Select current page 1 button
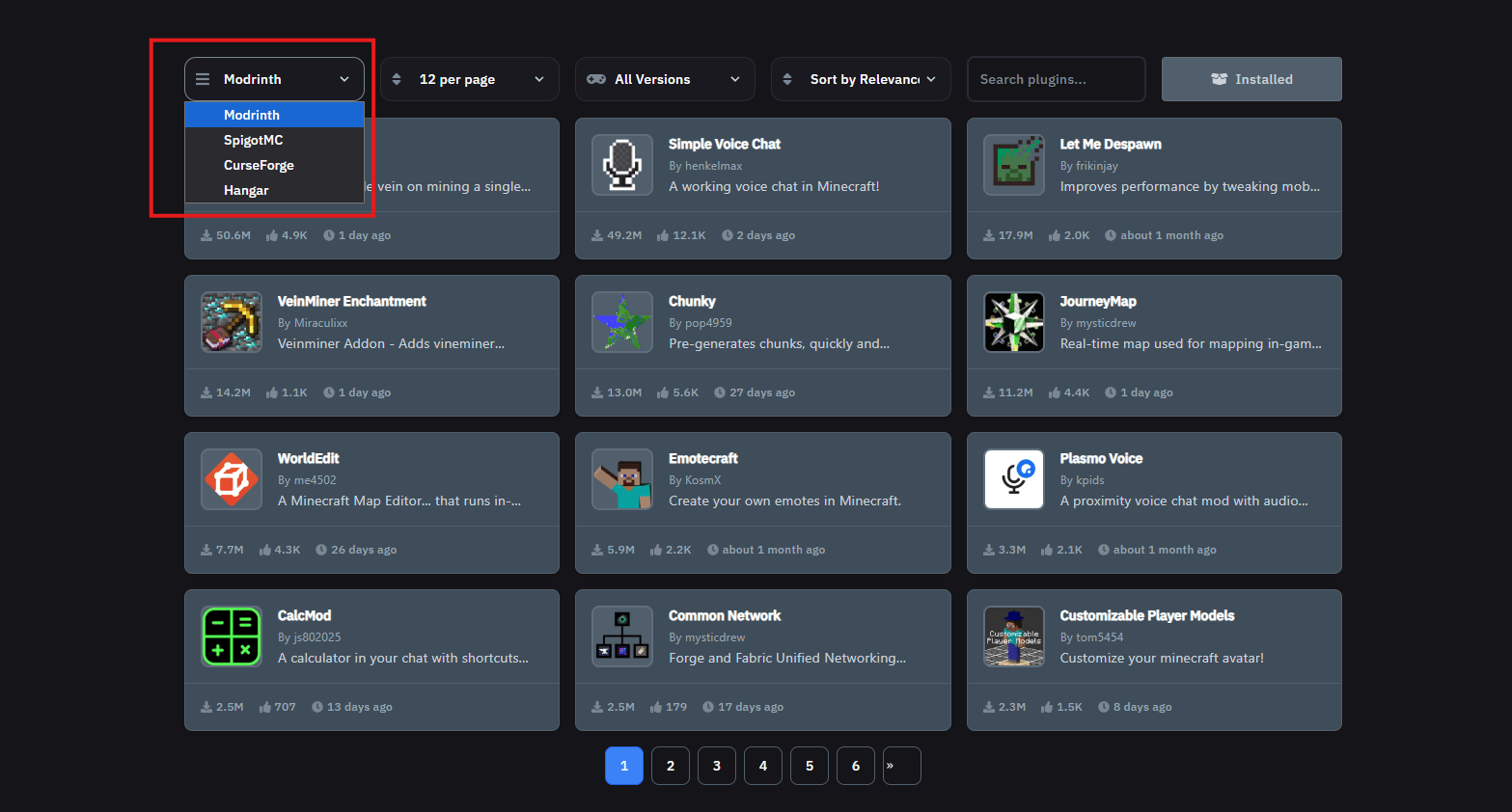Screen dimensions: 1512x812 (x=624, y=766)
